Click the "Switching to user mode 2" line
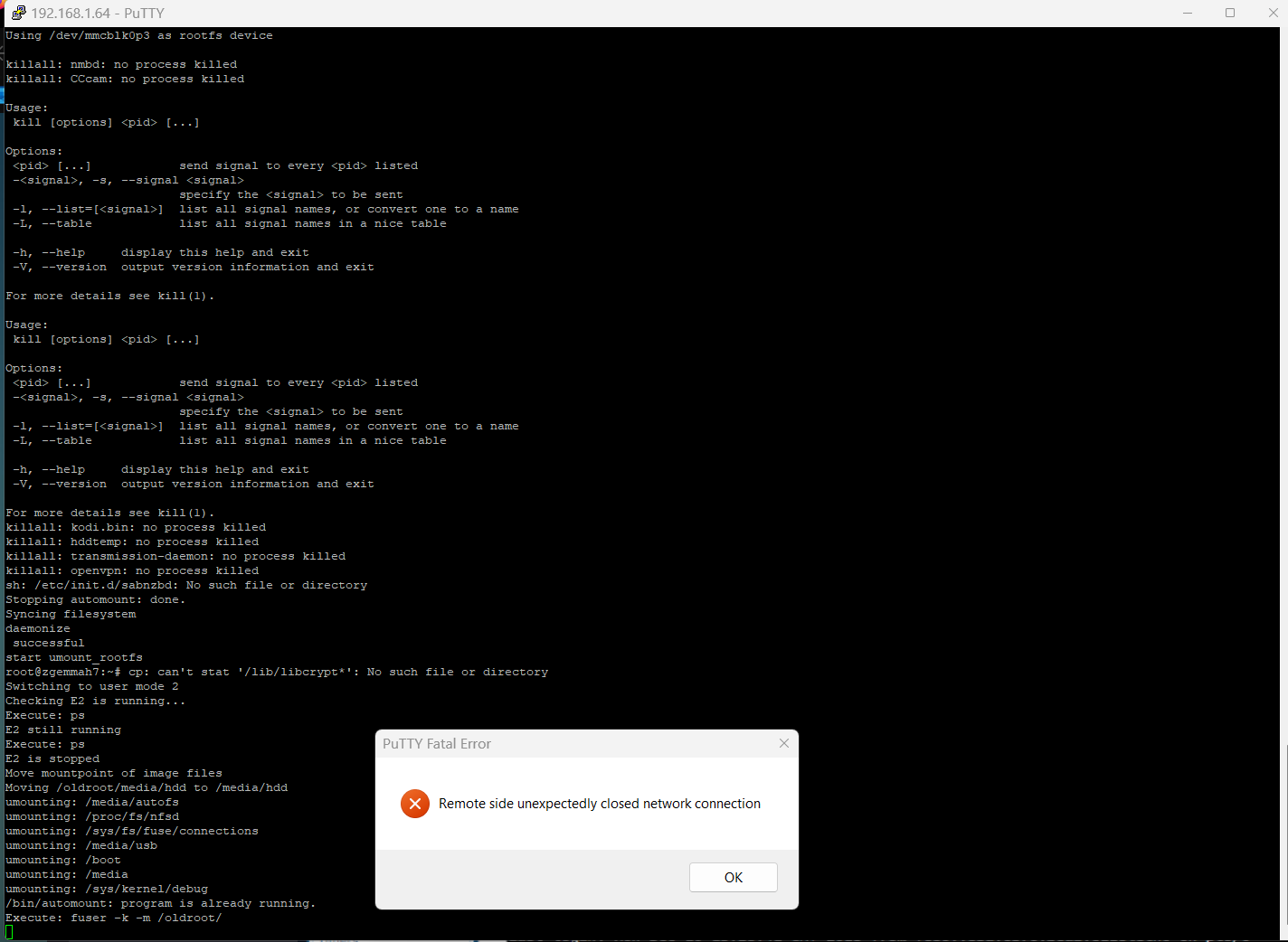 point(92,686)
